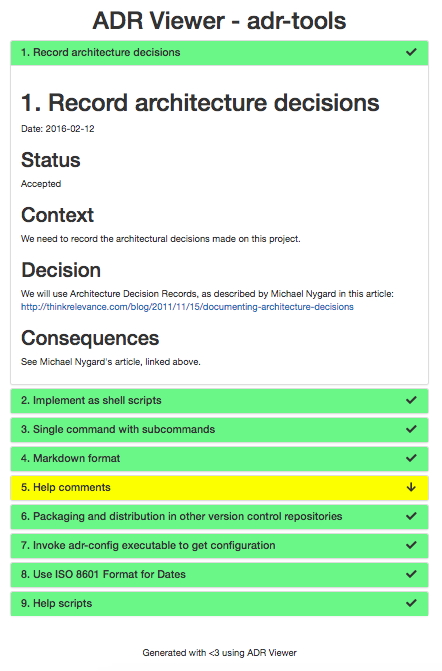
Task: Click checkmark icon on Help scripts row
Action: [x=411, y=603]
